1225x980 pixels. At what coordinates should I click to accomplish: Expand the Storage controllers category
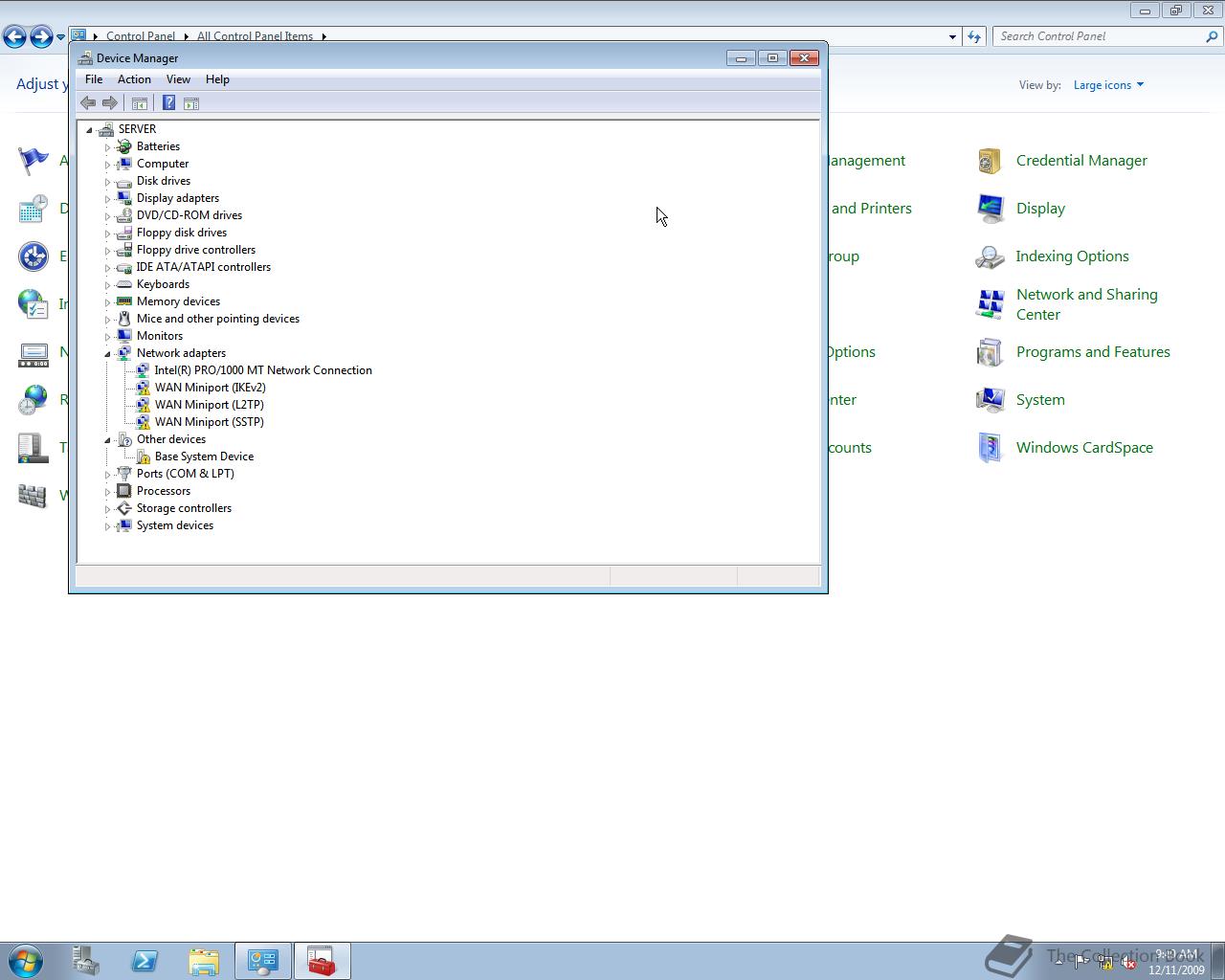107,508
